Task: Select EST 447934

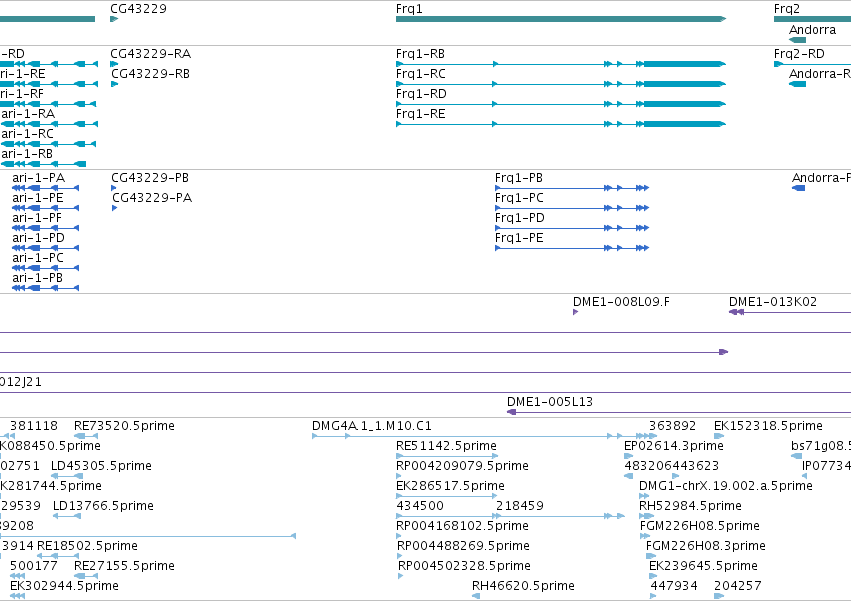Action: (674, 587)
